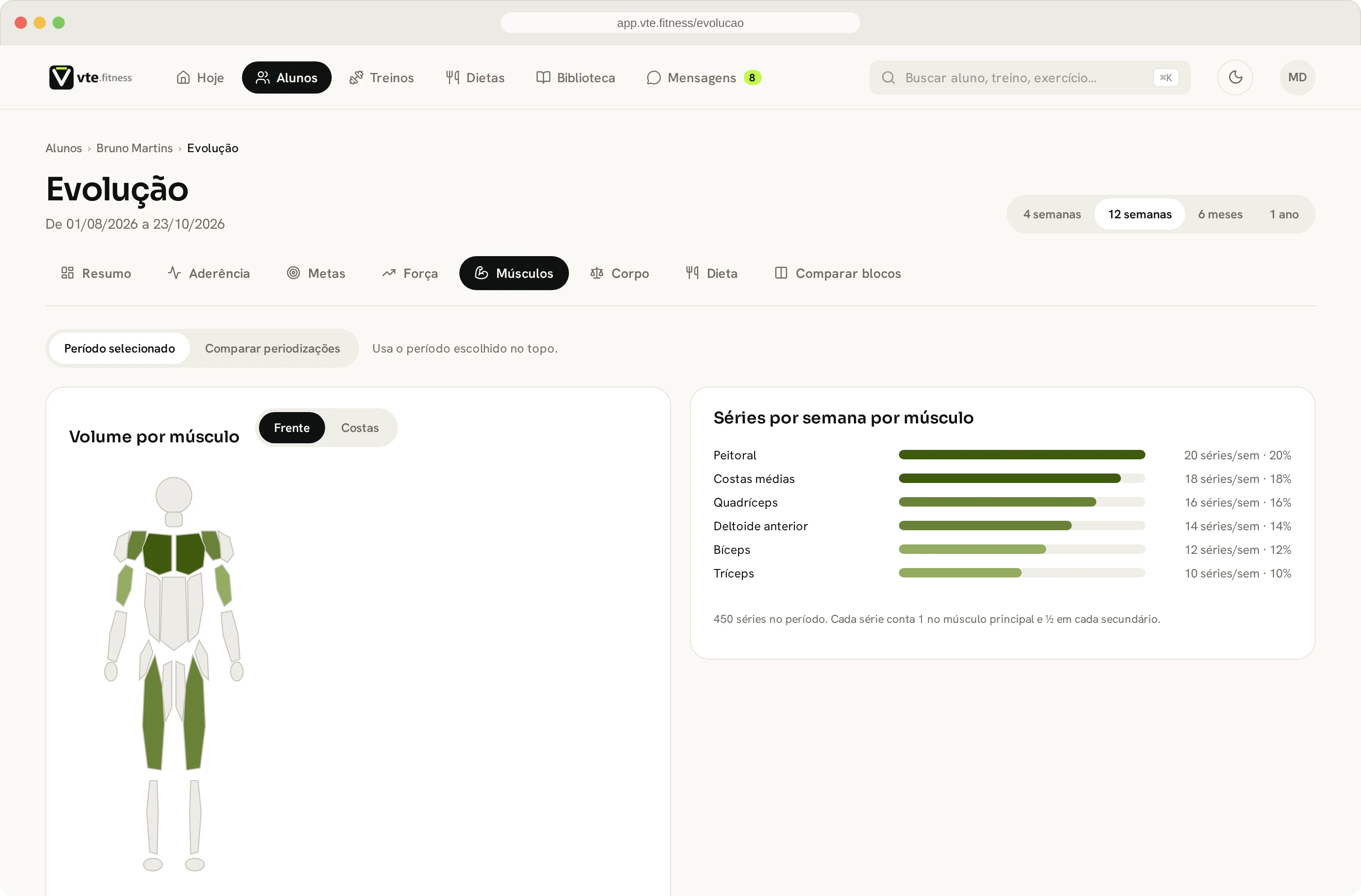Select the Comparar periodizações mode
Image resolution: width=1361 pixels, height=896 pixels.
tap(272, 348)
